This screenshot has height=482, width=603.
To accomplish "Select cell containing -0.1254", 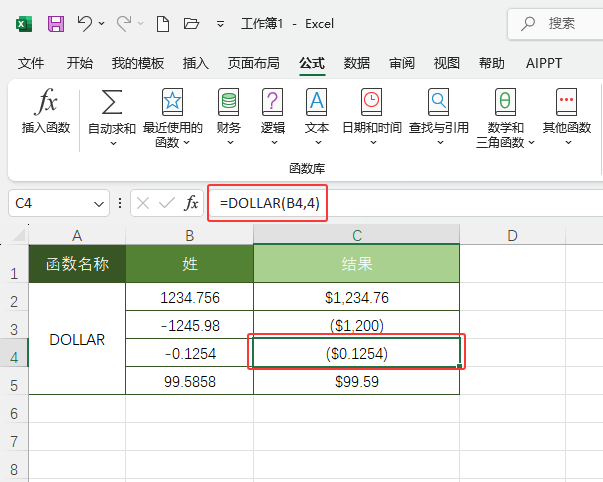I will (x=190, y=353).
